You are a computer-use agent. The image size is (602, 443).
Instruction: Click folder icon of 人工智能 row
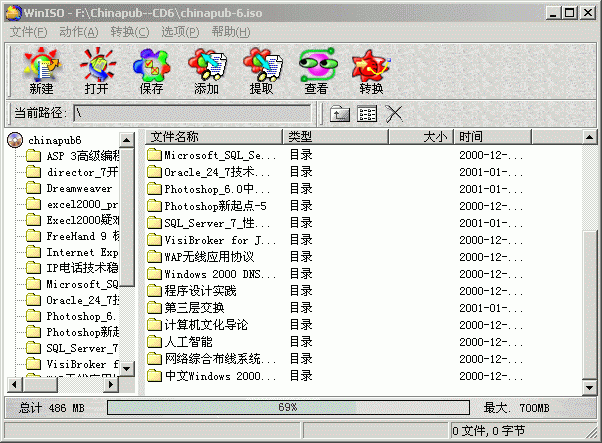point(154,341)
